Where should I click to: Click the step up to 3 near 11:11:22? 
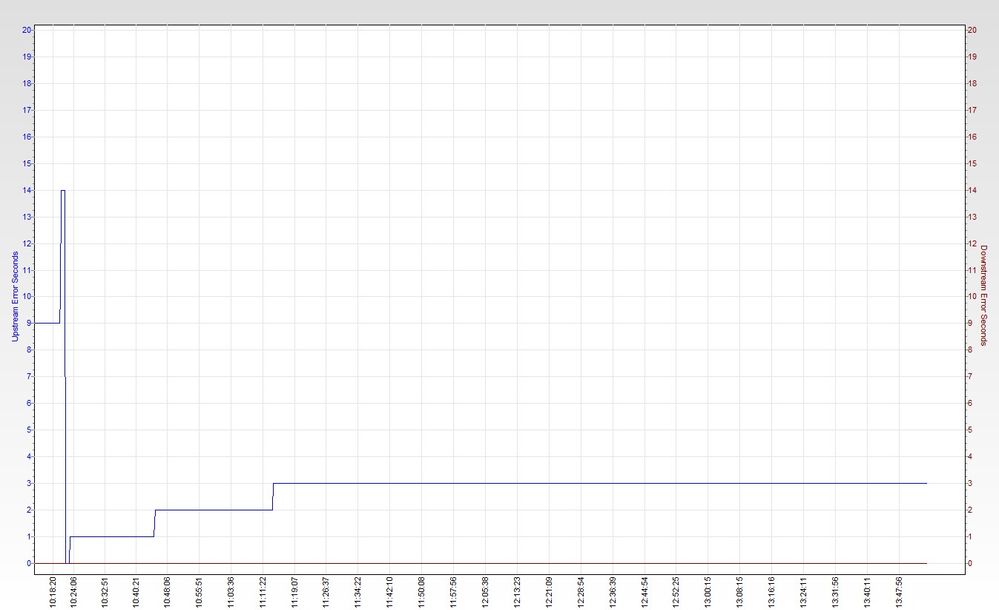click(273, 497)
